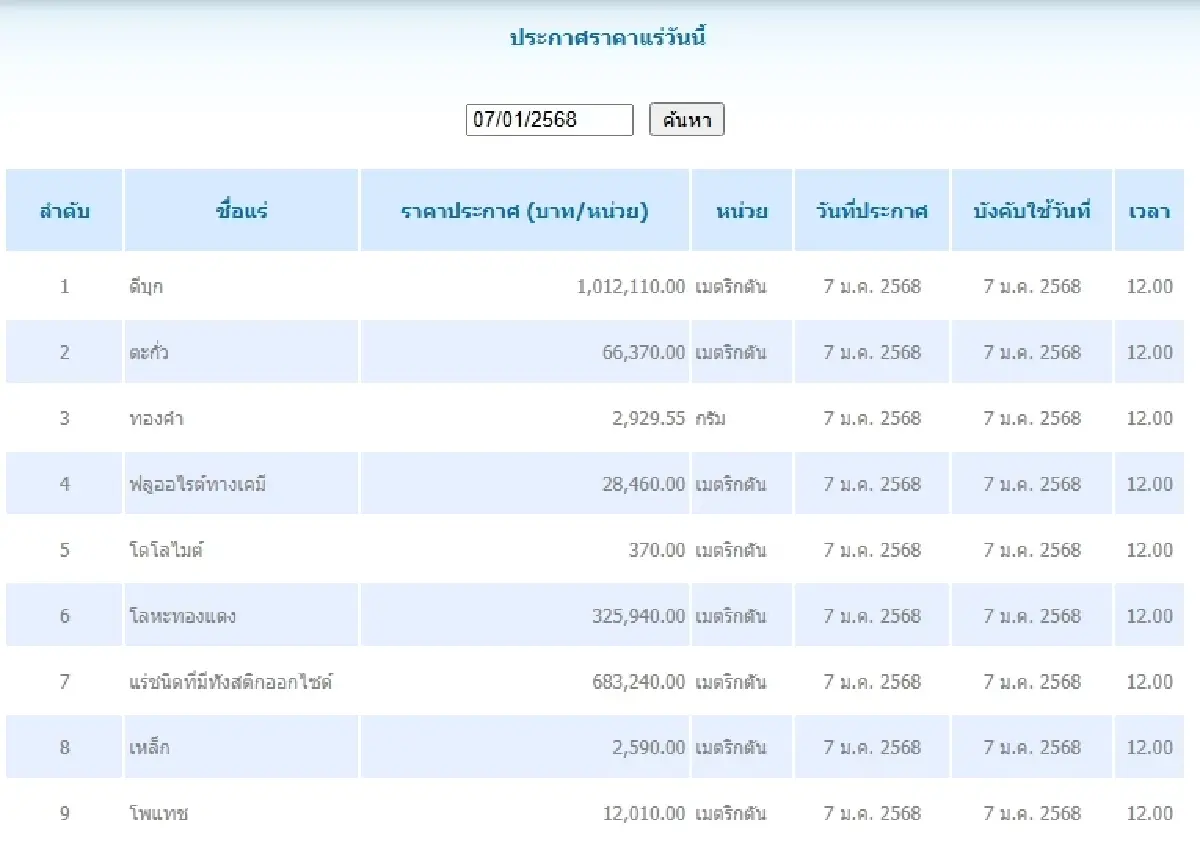Viewport: 1200px width, 847px height.
Task: Click the time 12.00 in the โดโลไมต์ row
Action: (1150, 550)
